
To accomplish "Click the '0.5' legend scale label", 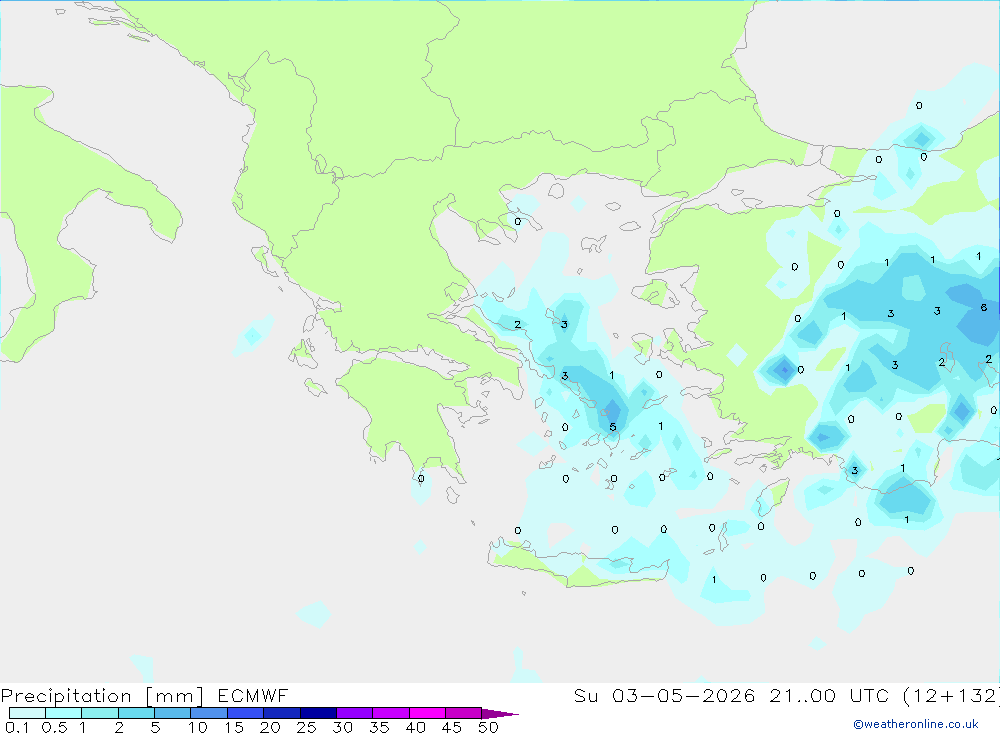I will (x=54, y=727).
